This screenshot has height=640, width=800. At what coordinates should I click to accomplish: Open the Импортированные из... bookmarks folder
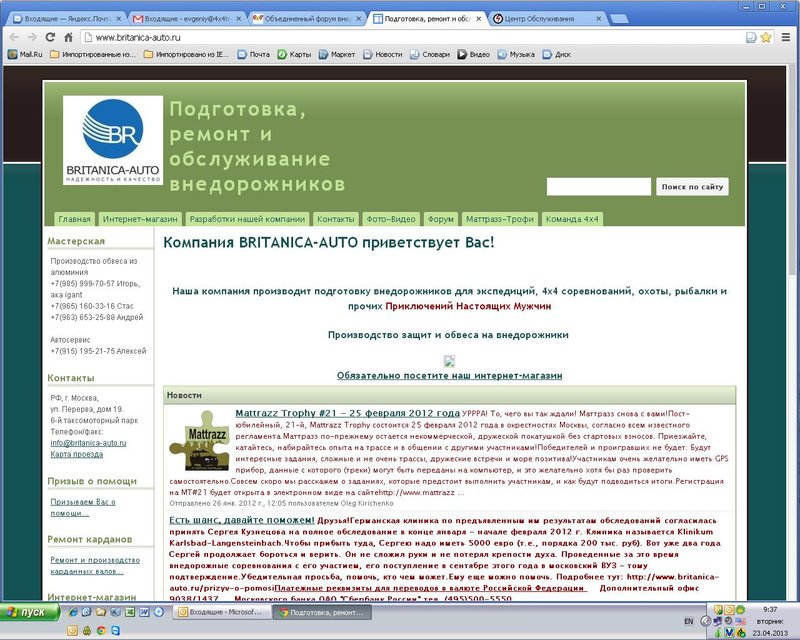pyautogui.click(x=93, y=54)
